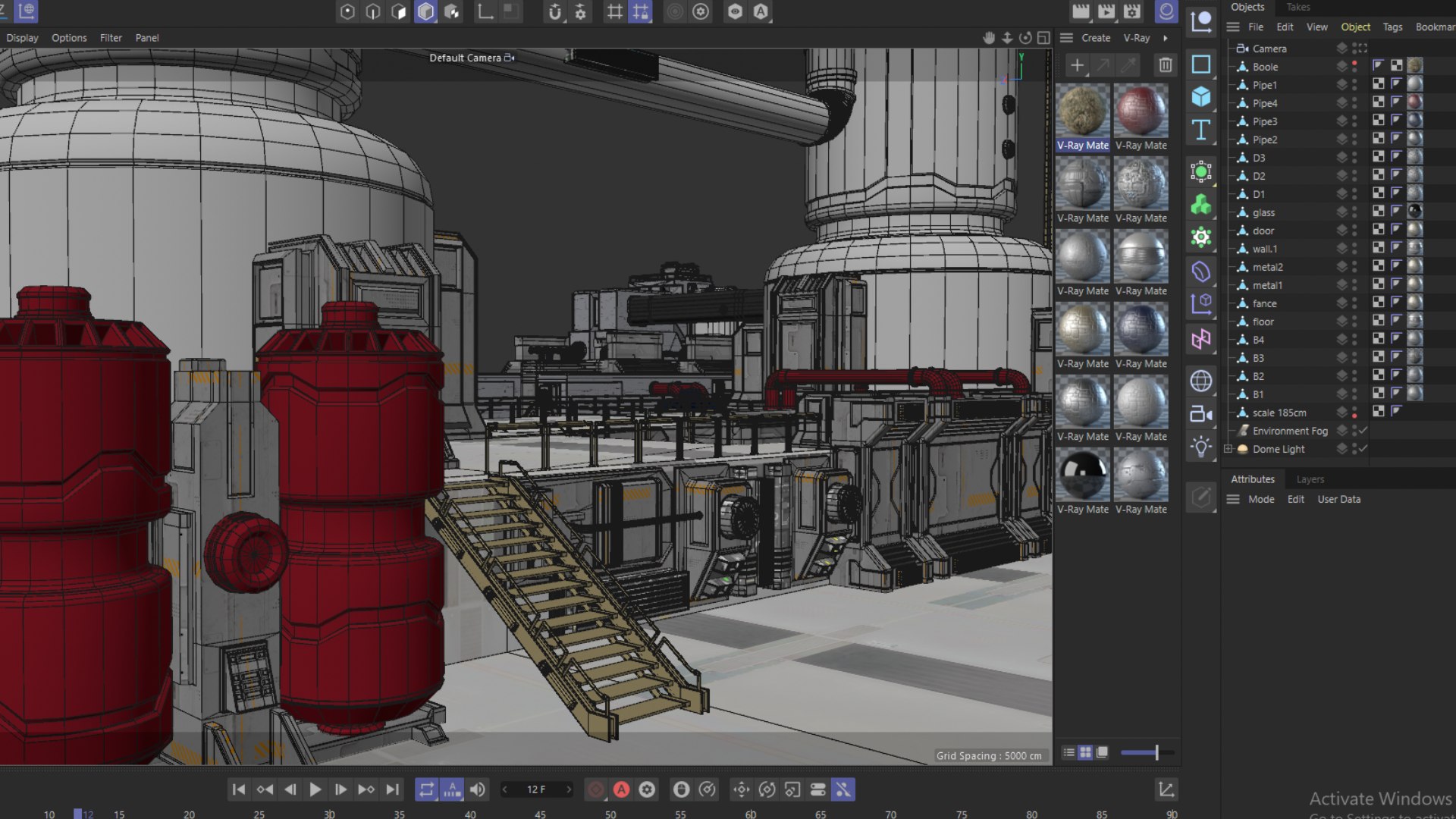Image resolution: width=1456 pixels, height=819 pixels.
Task: Toggle Boole object visibility dots
Action: pyautogui.click(x=1354, y=67)
